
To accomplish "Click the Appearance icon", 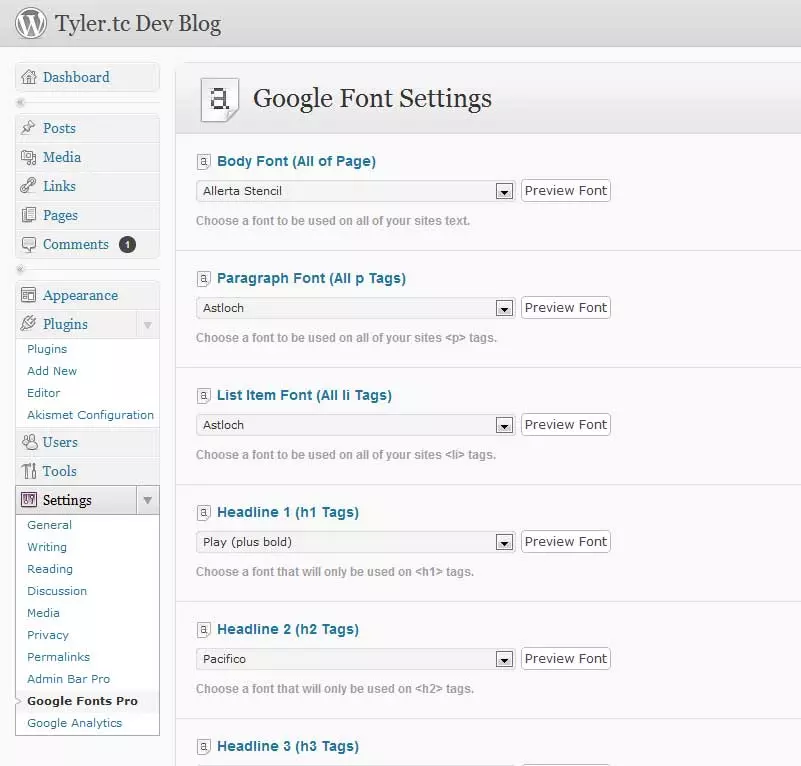I will (29, 295).
